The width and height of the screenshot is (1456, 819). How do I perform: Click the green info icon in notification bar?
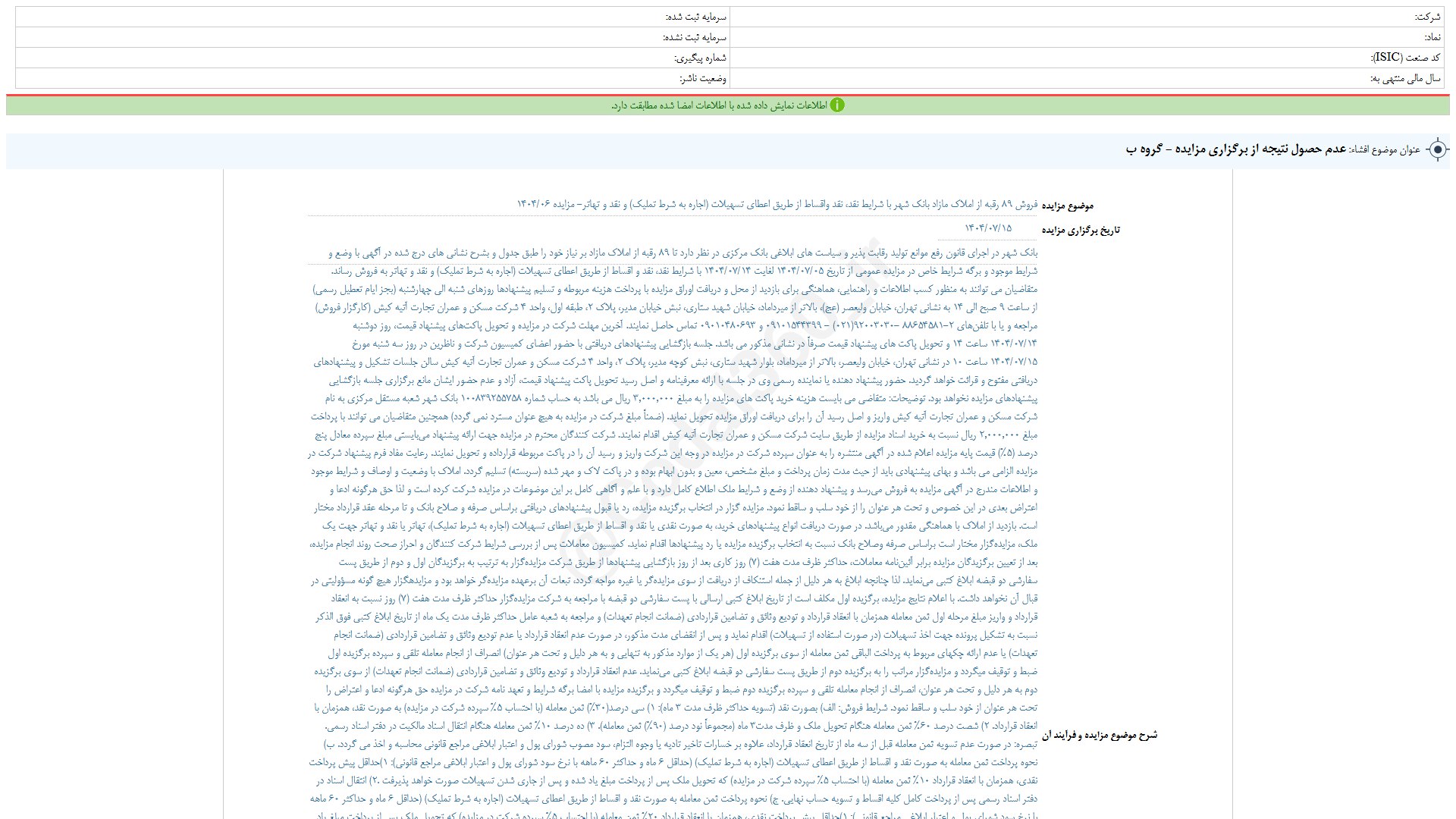click(x=837, y=105)
